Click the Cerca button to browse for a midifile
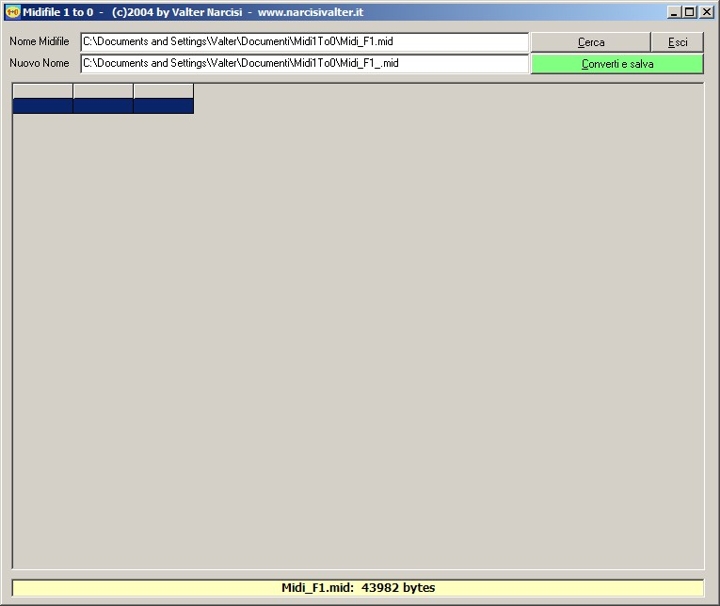The width and height of the screenshot is (720, 606). coord(591,42)
